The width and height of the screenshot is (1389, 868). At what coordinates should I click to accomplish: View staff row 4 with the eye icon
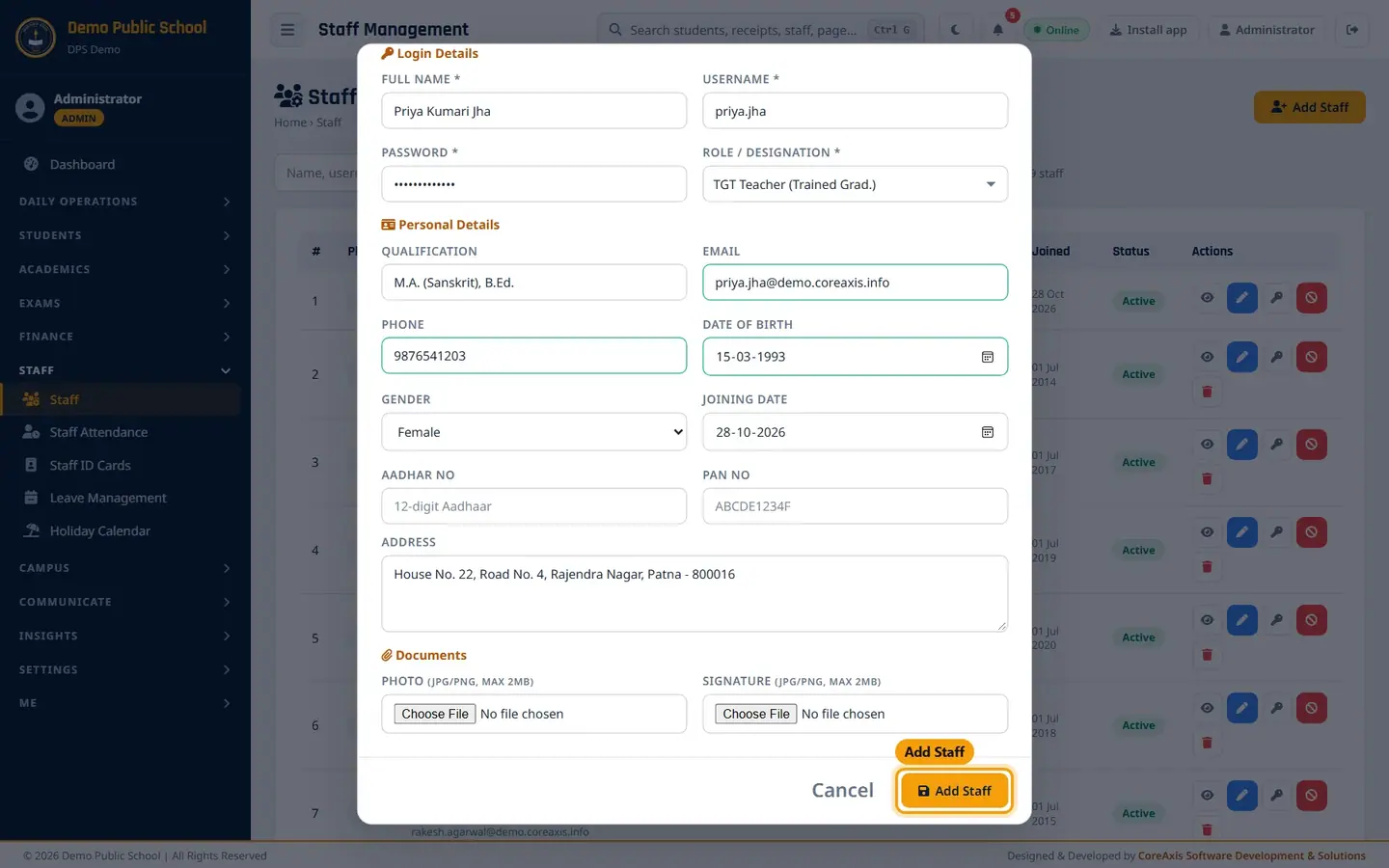tap(1207, 532)
